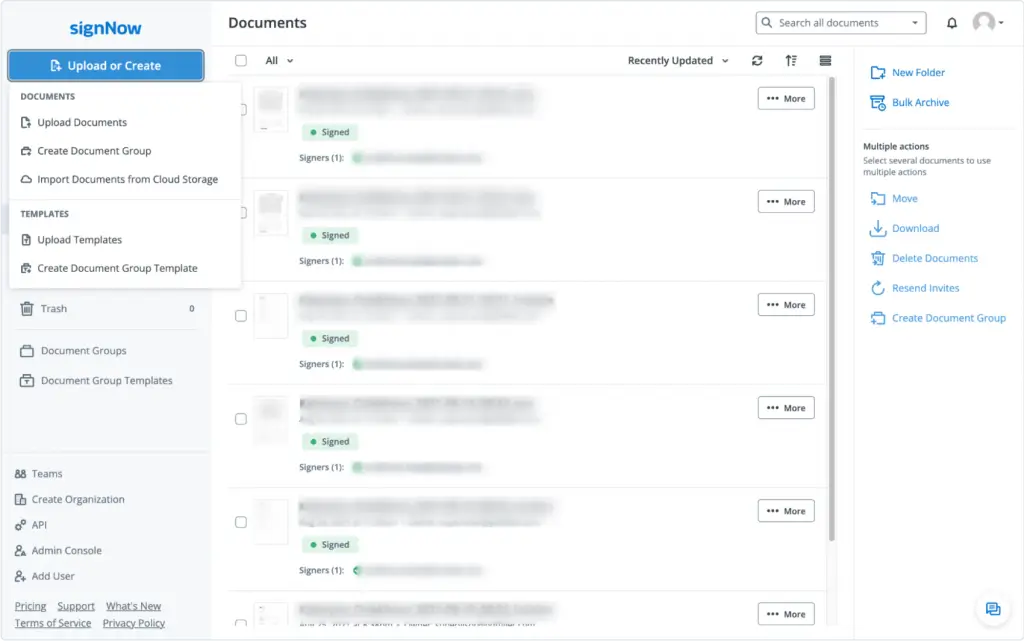Select Upload Documents from the menu
Image resolution: width=1024 pixels, height=641 pixels.
(82, 123)
